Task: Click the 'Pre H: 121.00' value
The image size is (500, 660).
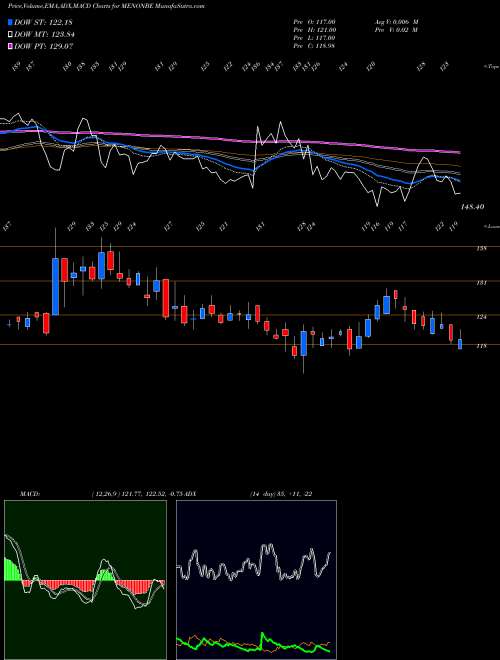Action: (x=314, y=30)
